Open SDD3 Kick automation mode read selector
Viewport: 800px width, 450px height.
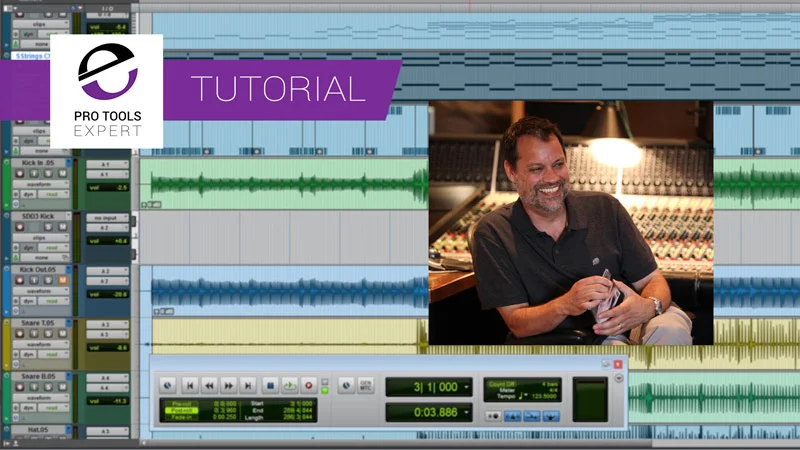(53, 247)
